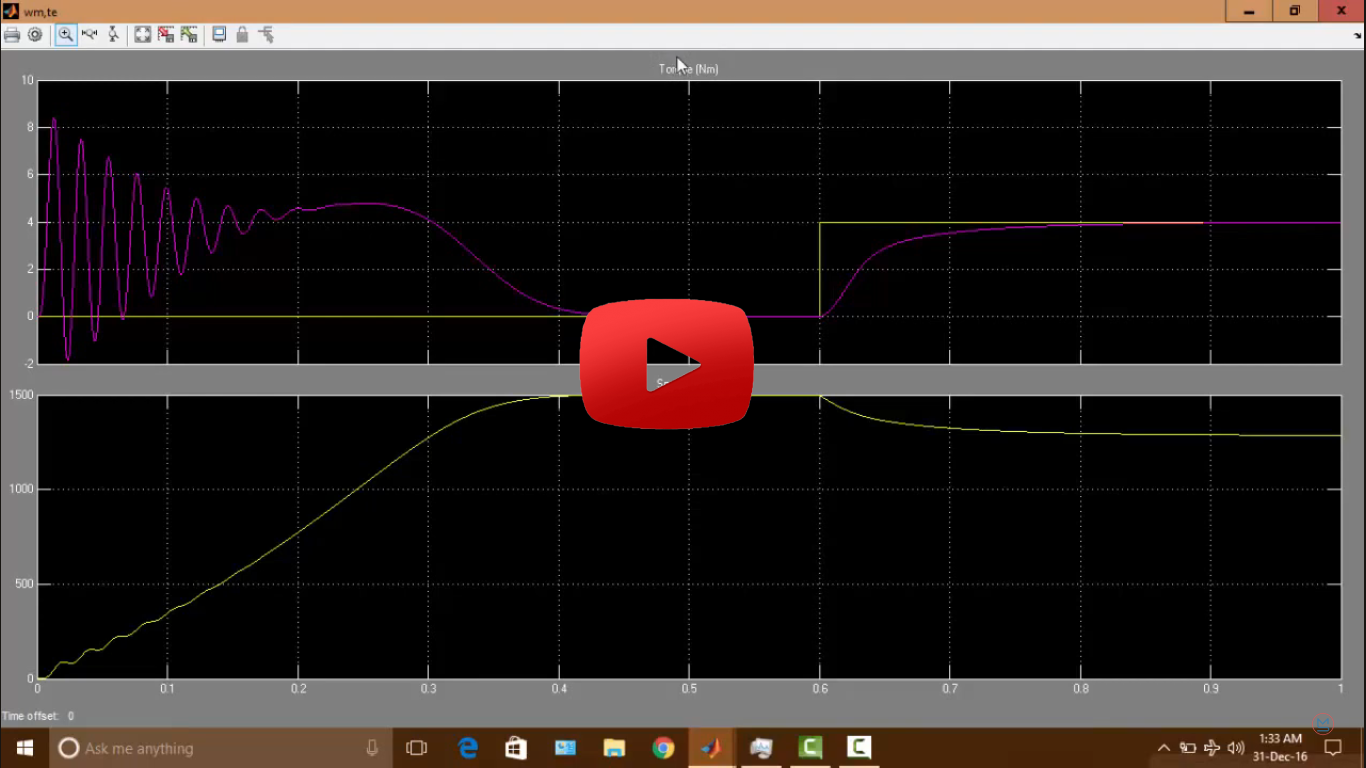Click the lock axes selection icon

[242, 35]
